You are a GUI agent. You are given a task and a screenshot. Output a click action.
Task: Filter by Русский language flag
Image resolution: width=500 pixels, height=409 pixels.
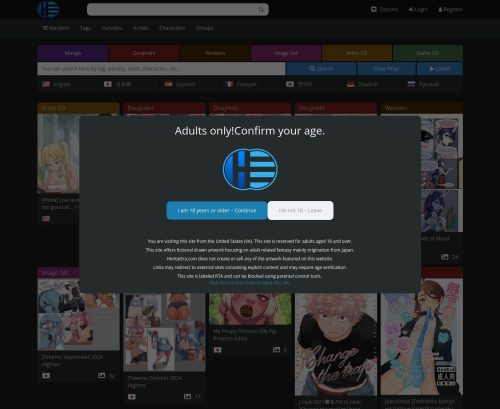423,84
